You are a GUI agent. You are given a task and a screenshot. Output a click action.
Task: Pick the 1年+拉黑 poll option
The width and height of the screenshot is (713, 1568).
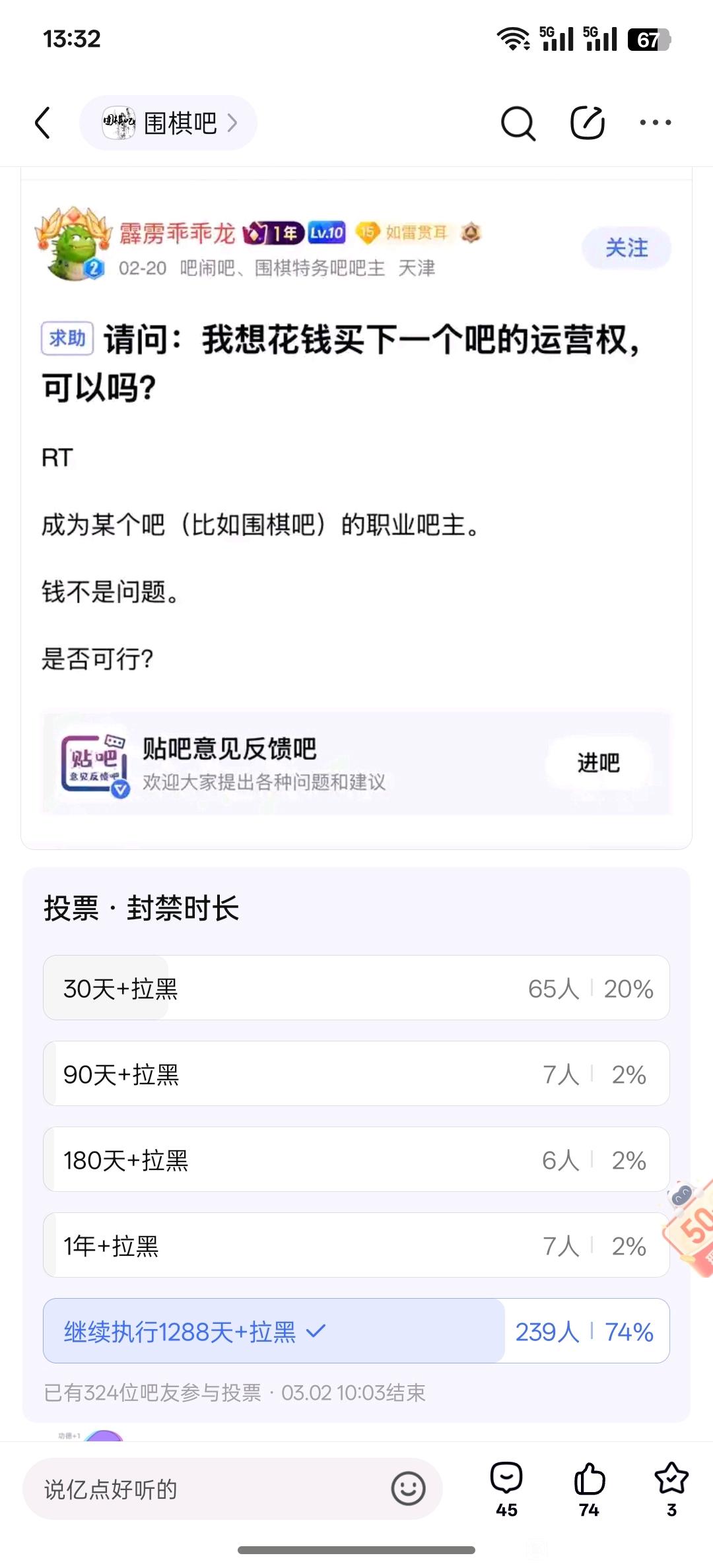(356, 1245)
